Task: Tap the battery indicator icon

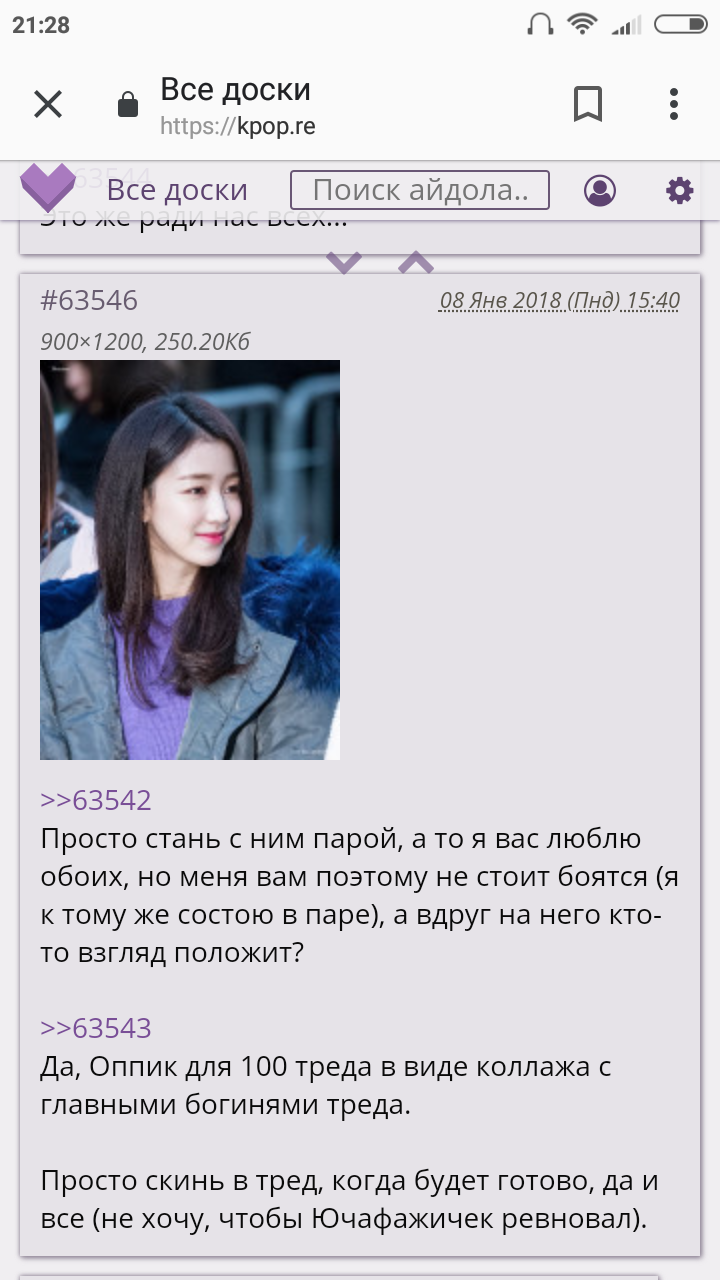Action: click(680, 24)
